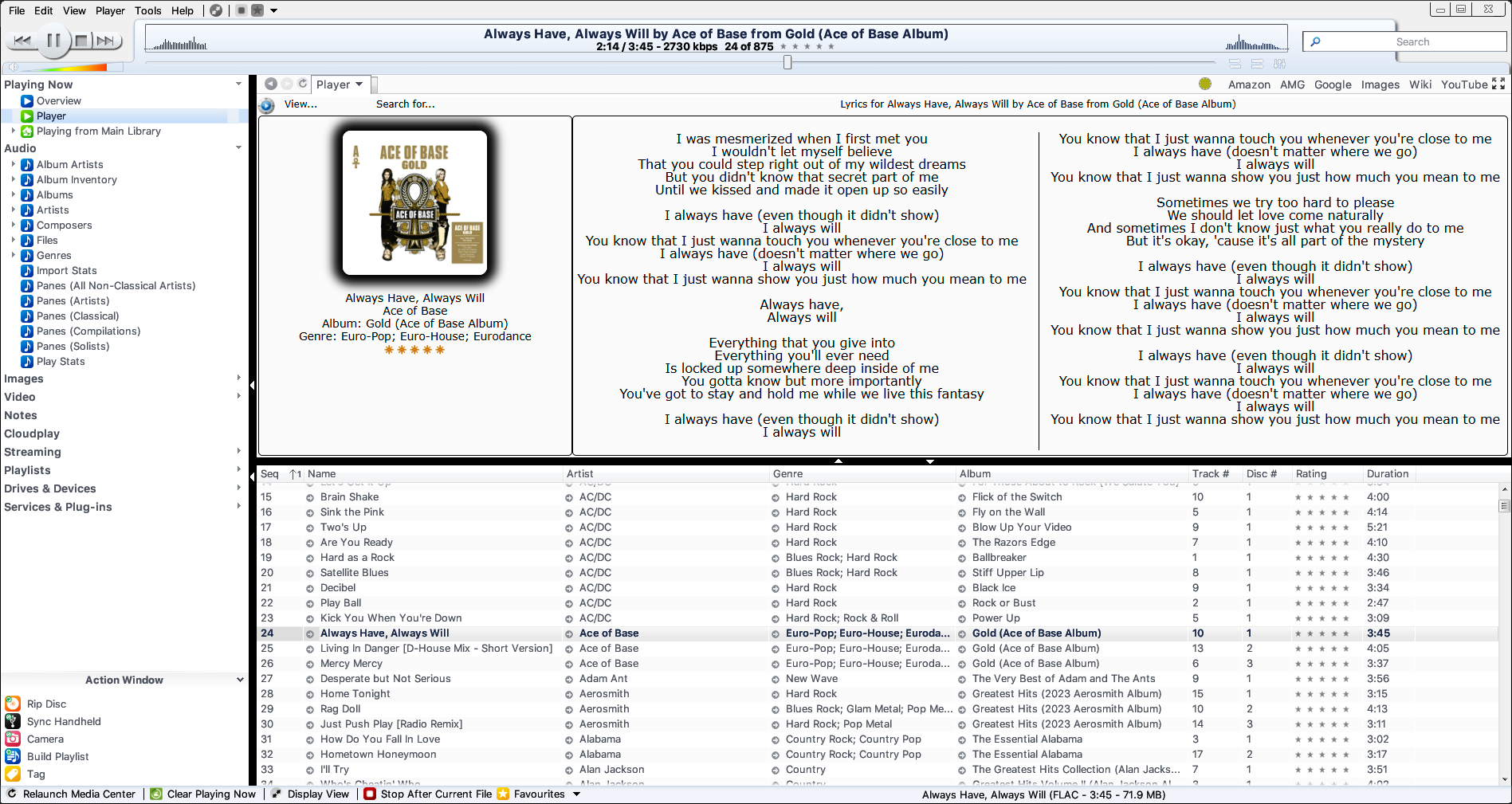Screen dimensions: 1512x804
Task: Open Favourites dropdown arrow
Action: (x=576, y=794)
